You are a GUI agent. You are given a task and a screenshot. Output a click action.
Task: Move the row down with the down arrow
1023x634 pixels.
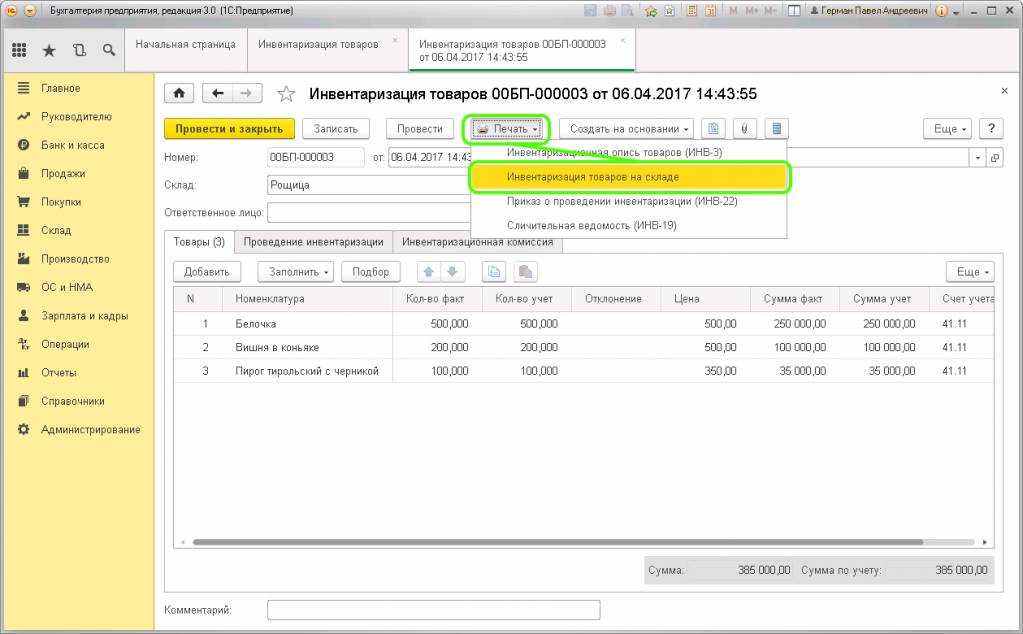tap(452, 272)
